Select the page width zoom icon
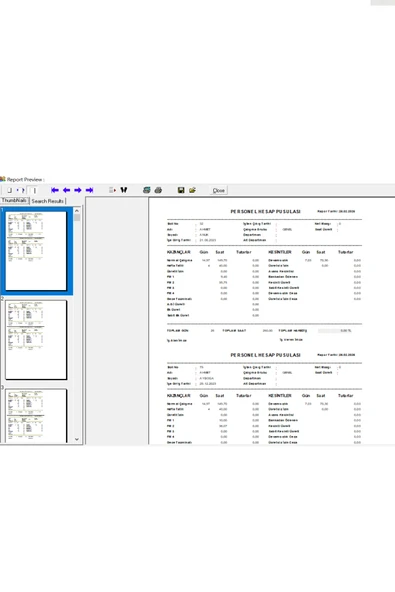This screenshot has height=592, width=395. [x=20, y=190]
